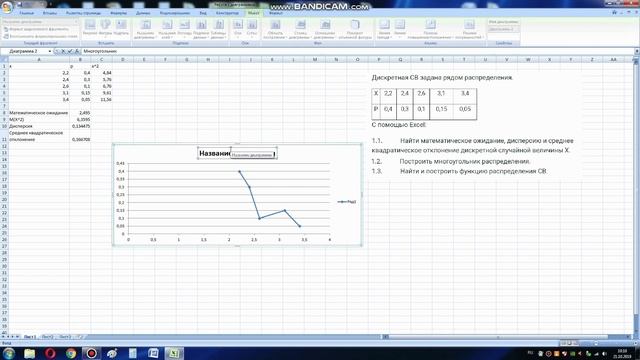Click the Основание диаграммы chart floor button
640x360 pixels.
pyautogui.click(x=325, y=29)
